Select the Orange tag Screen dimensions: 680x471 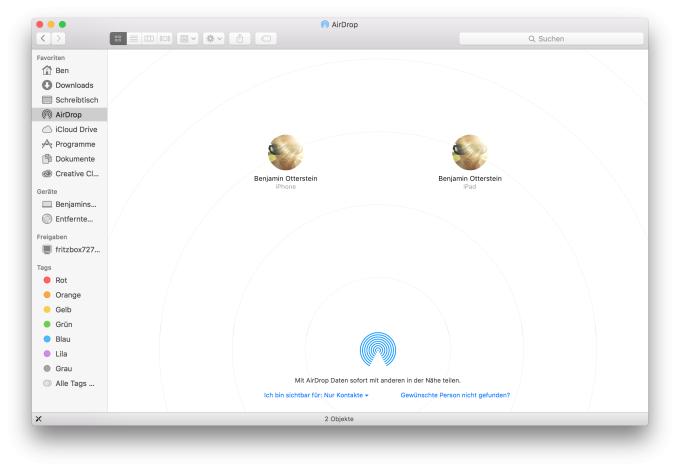(69, 295)
